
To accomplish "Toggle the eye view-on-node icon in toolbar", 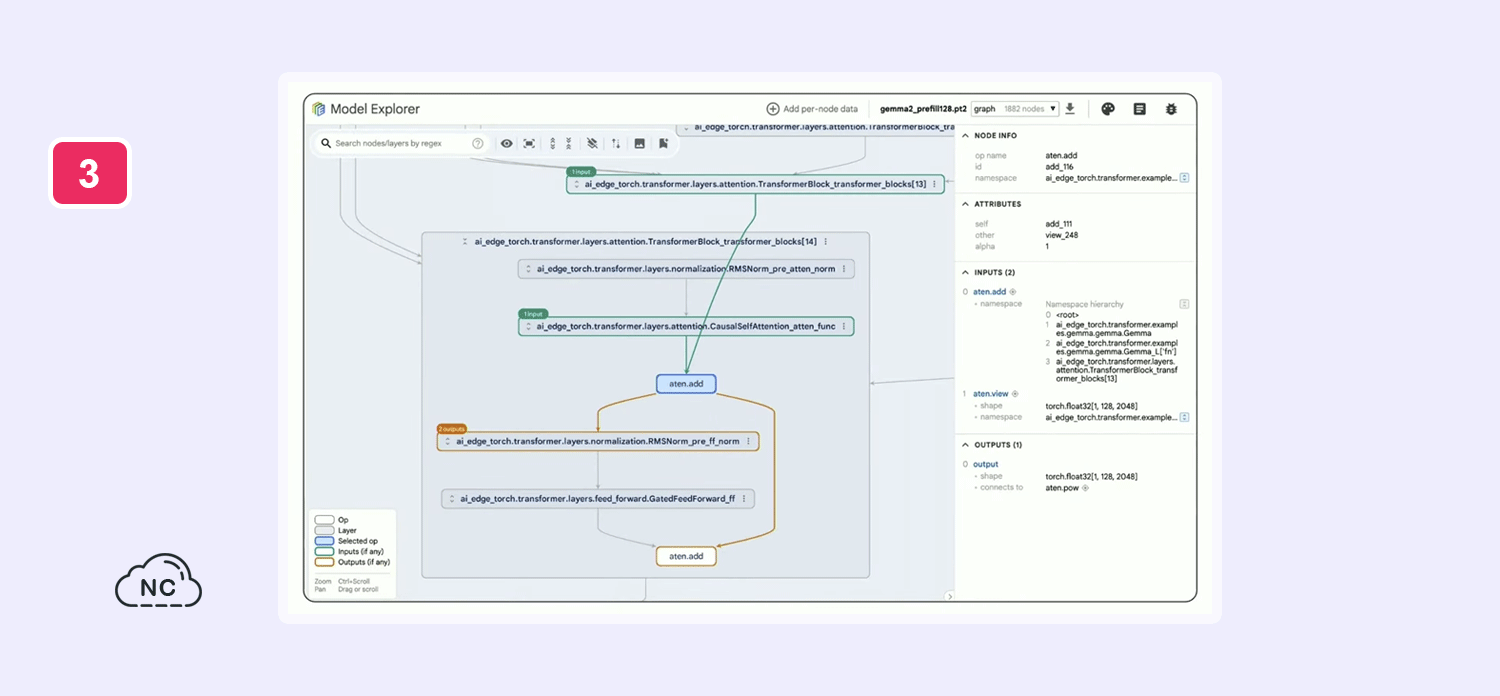I will pos(507,144).
